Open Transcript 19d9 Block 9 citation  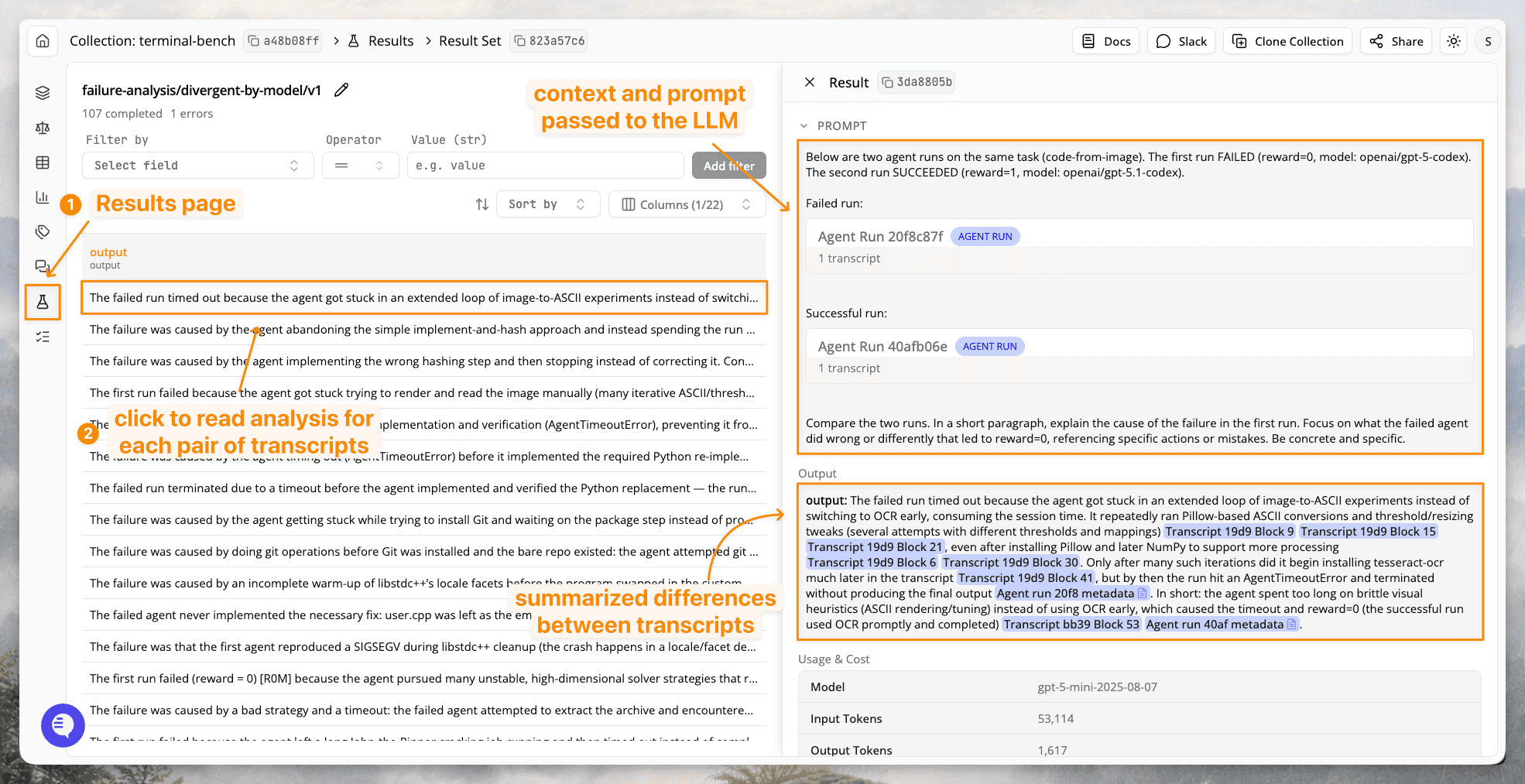[x=1229, y=532]
